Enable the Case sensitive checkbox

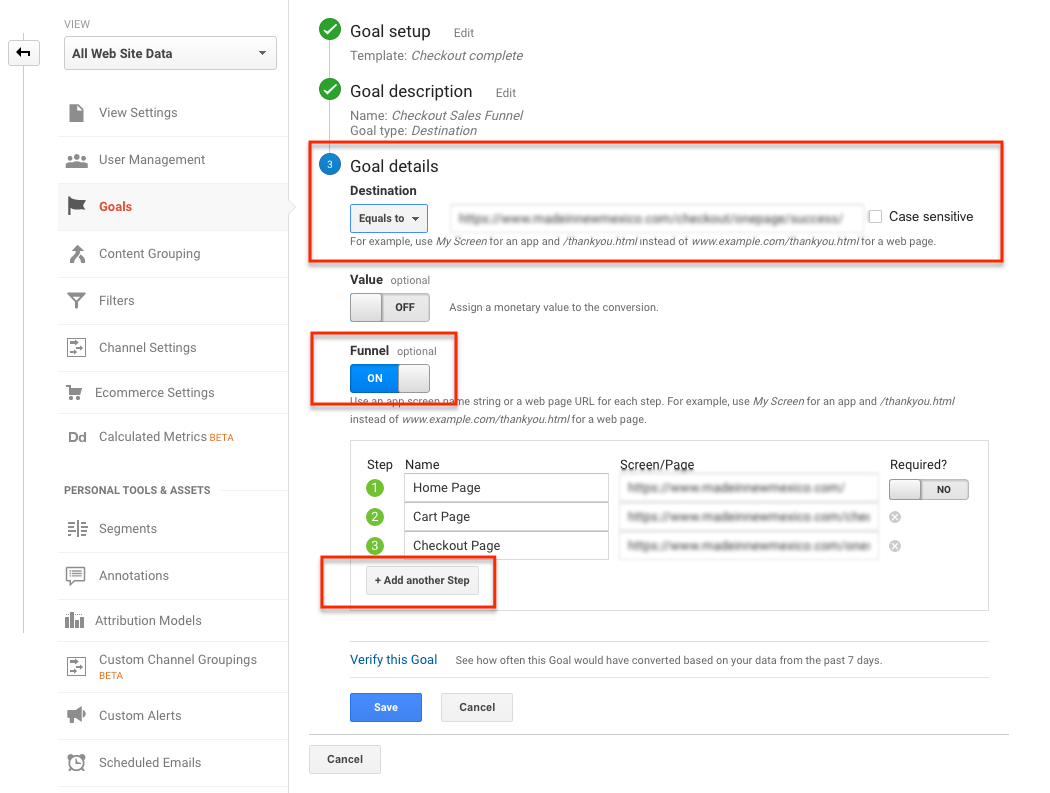[875, 216]
